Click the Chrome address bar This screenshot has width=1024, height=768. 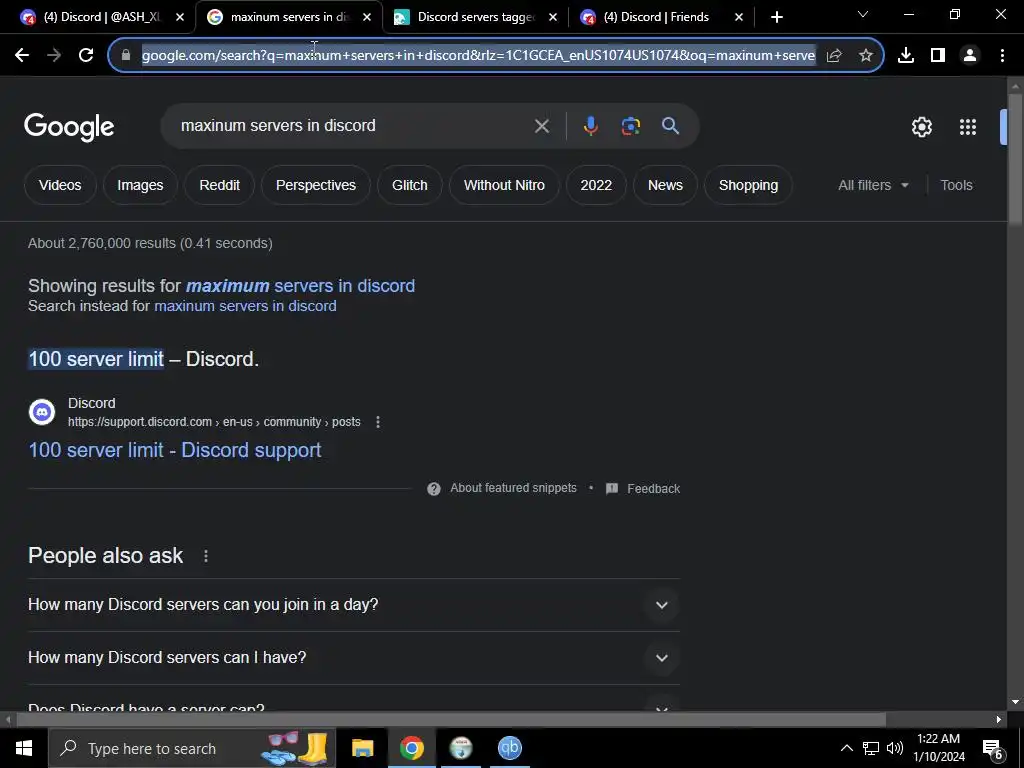click(x=478, y=56)
